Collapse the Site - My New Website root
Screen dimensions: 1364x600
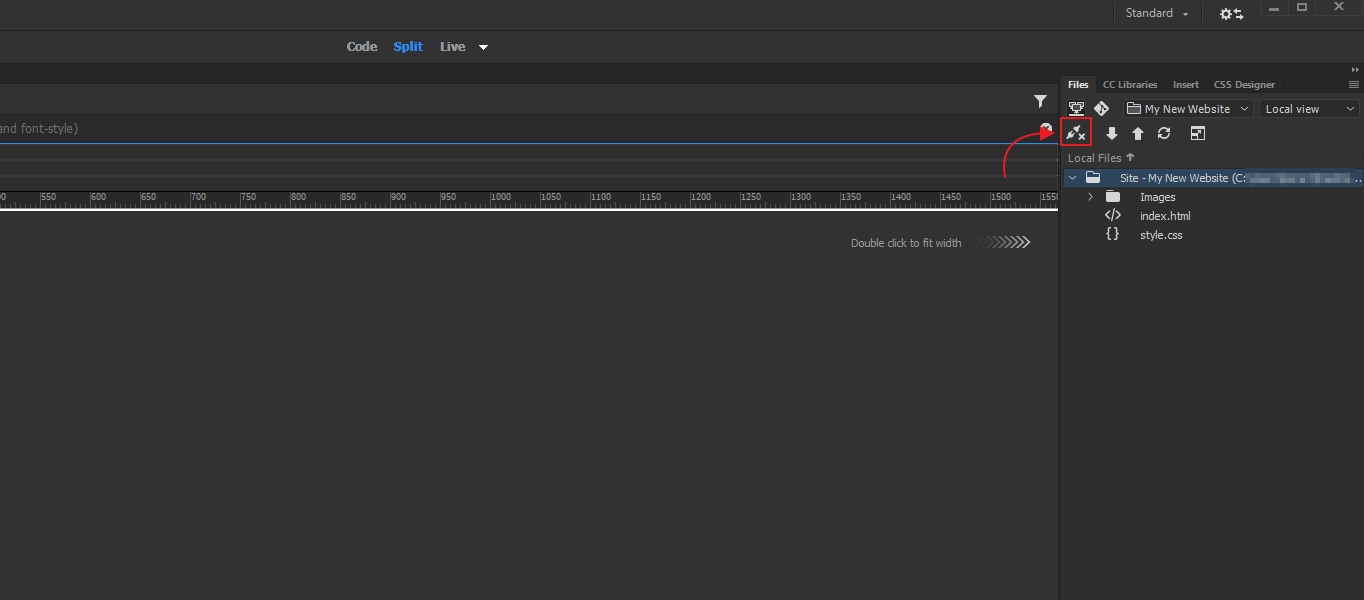1072,177
